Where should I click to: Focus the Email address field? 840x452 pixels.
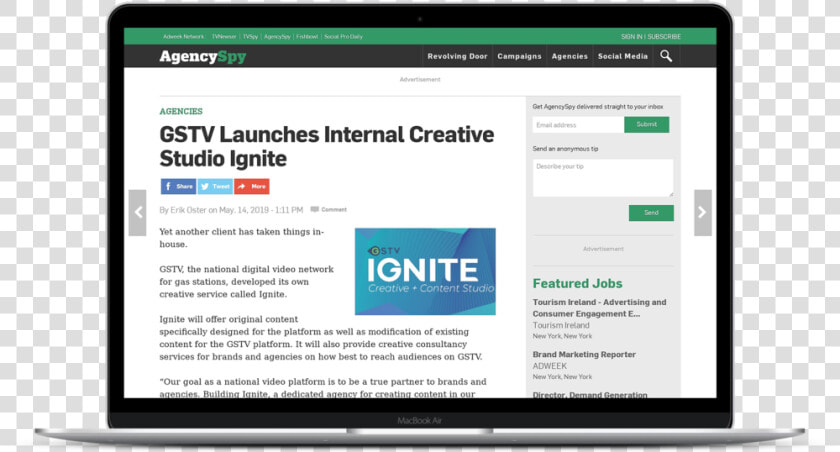[x=578, y=125]
